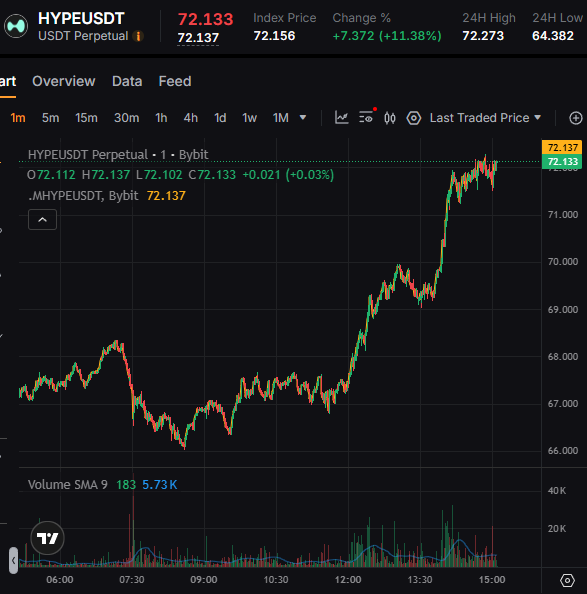Open the more timeframes dropdown arrow
The width and height of the screenshot is (587, 594).
click(303, 118)
